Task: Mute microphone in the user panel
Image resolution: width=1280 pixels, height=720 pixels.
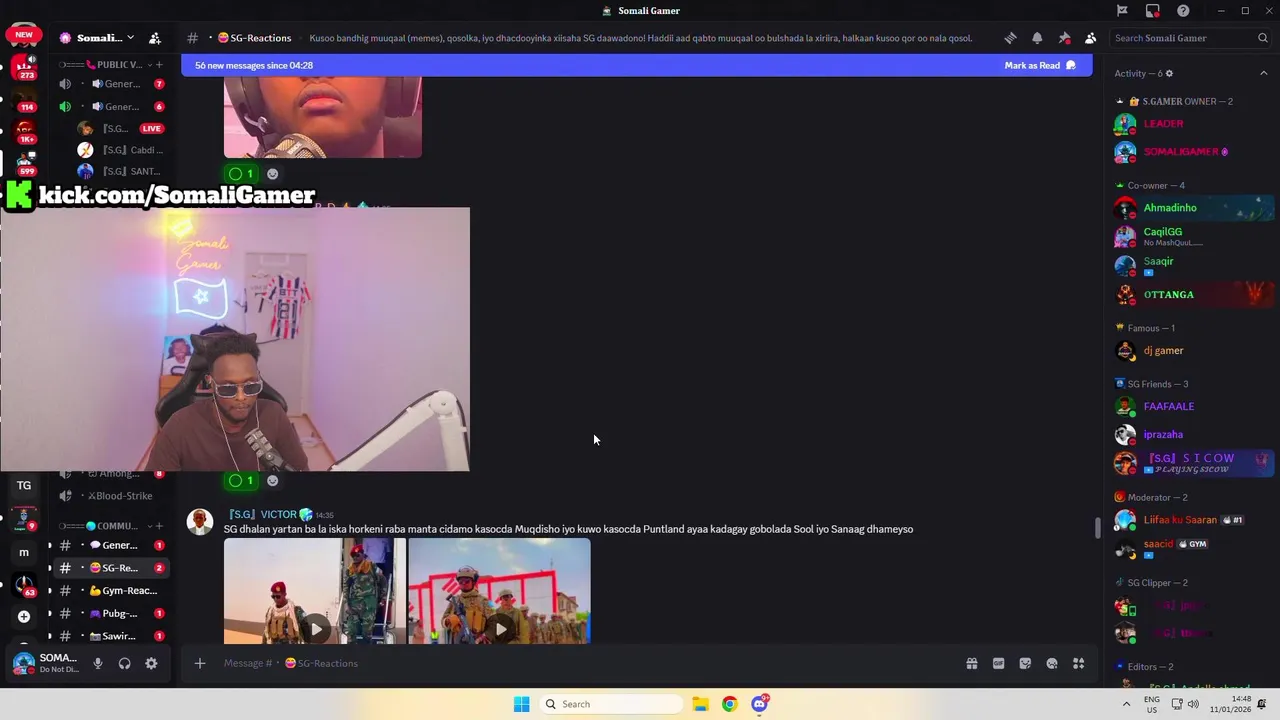Action: click(98, 663)
